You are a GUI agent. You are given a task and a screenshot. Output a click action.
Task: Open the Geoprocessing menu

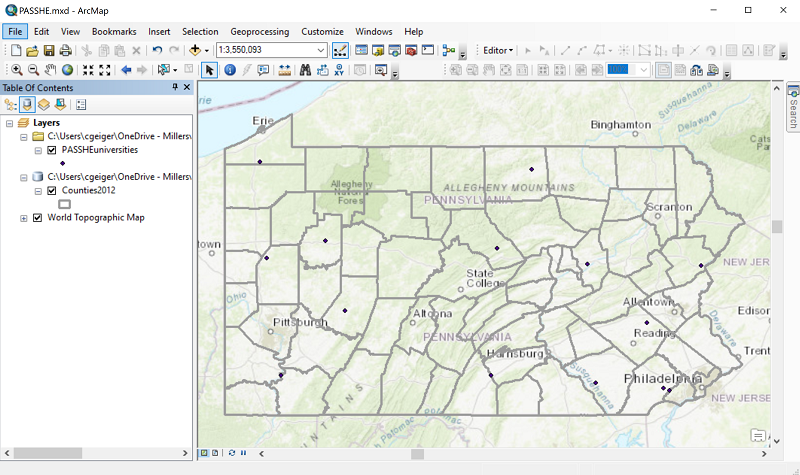[x=260, y=32]
